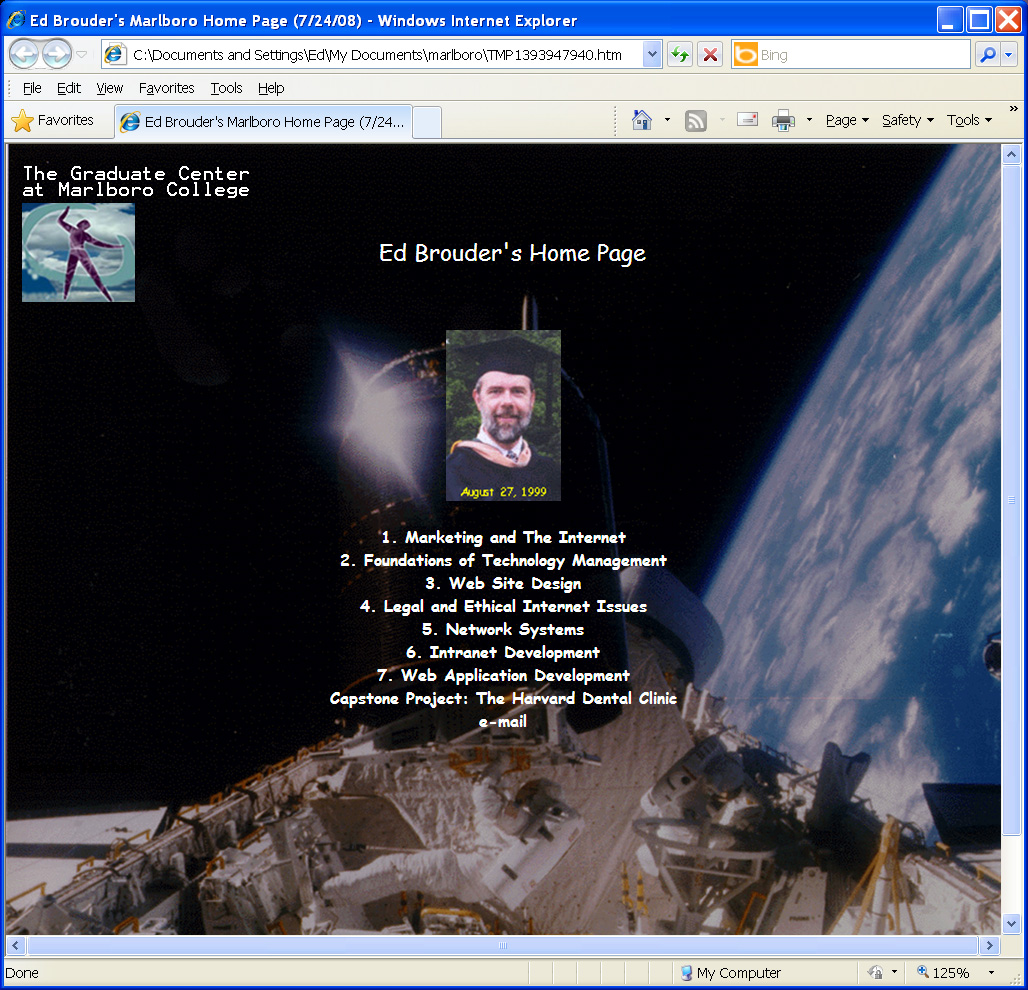1028x990 pixels.
Task: Click the Back navigation arrow button
Action: click(x=24, y=54)
